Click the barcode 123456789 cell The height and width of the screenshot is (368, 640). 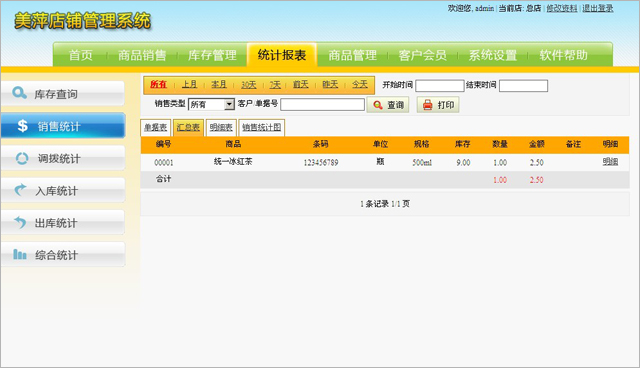tap(321, 162)
